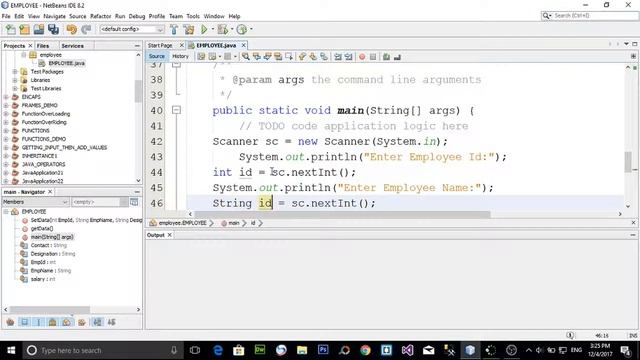Open the Task View icon on the taskbar
640x360 pixels.
click(x=195, y=350)
